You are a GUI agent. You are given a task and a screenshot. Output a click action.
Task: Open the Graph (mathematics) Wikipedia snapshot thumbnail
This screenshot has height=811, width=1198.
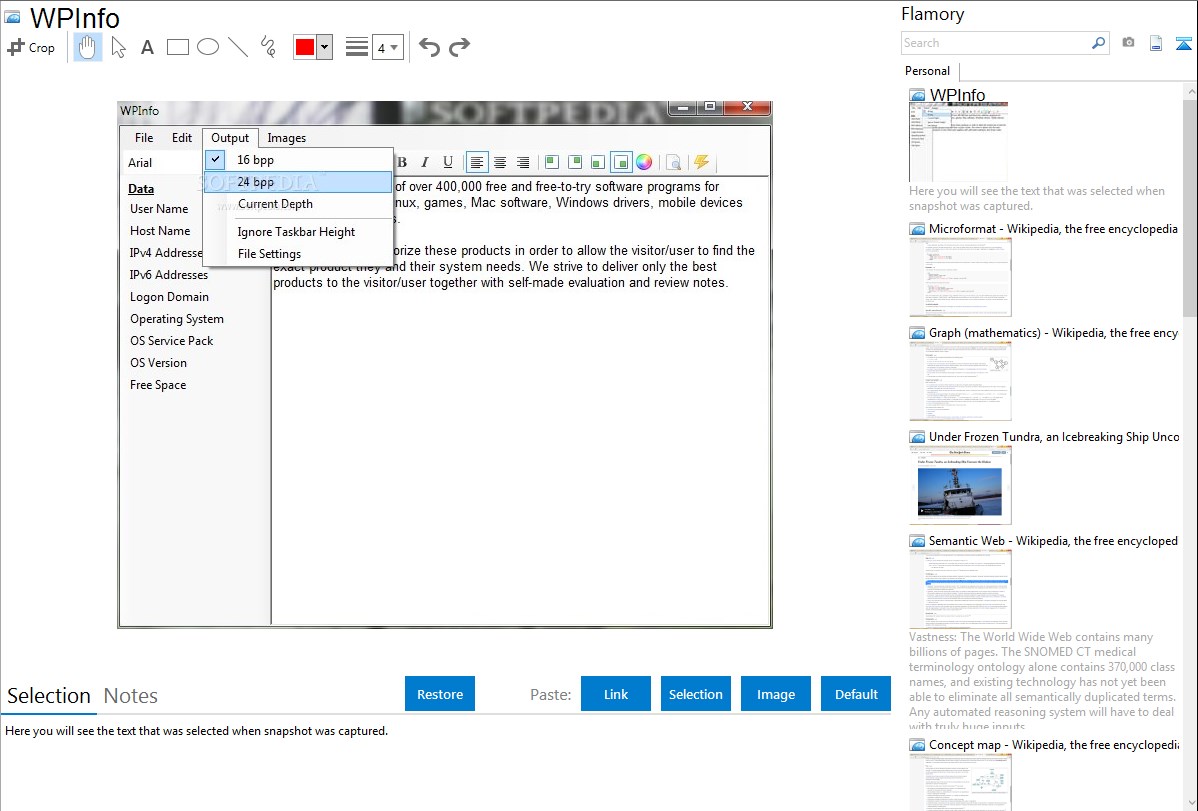(x=960, y=381)
